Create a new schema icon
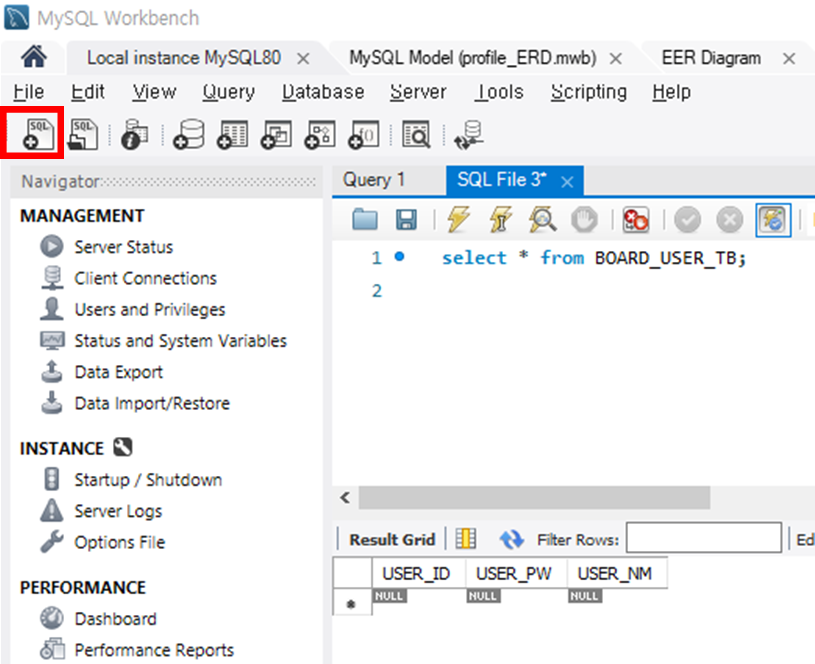The image size is (815, 664). (188, 135)
